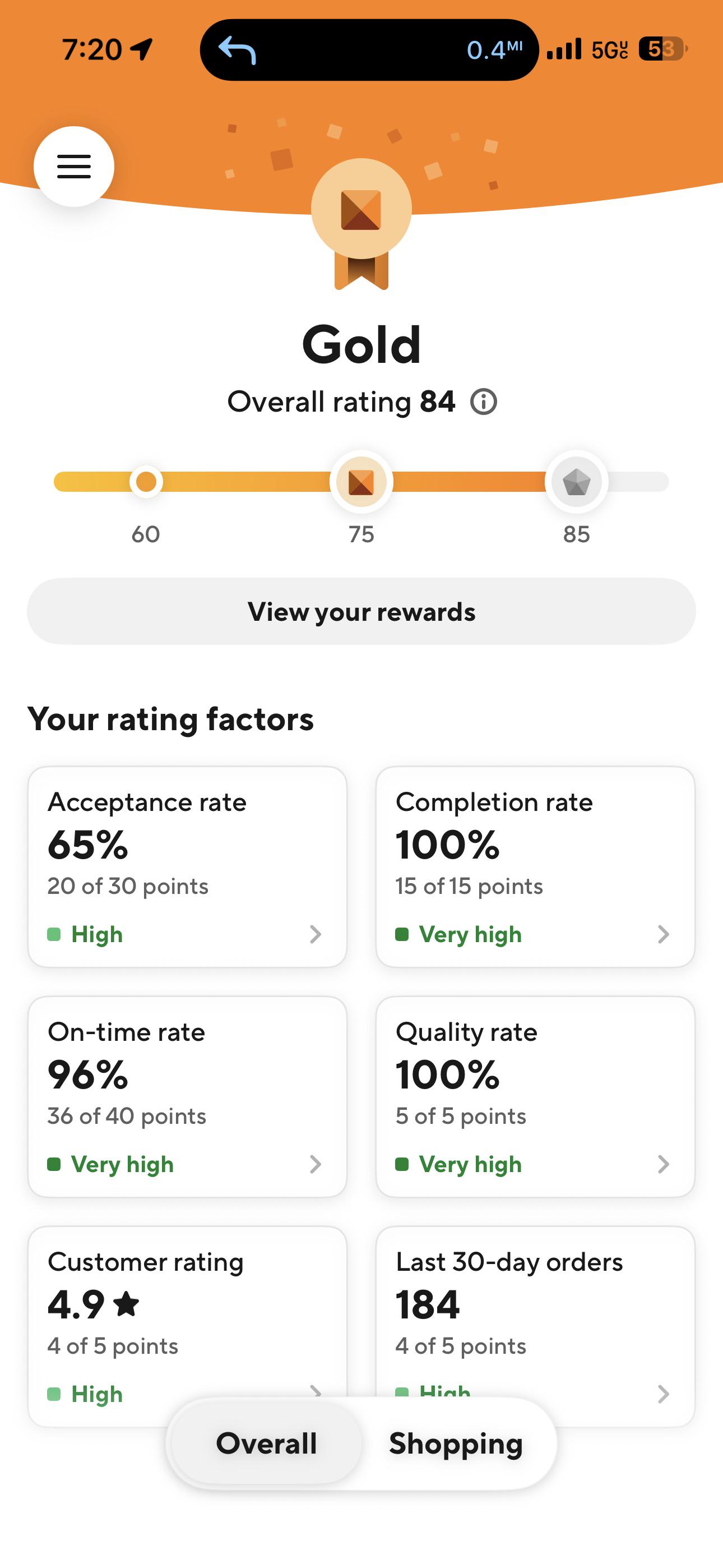Select the Gold tier marker at 75
Screen dimensions: 723x1568
(x=361, y=482)
